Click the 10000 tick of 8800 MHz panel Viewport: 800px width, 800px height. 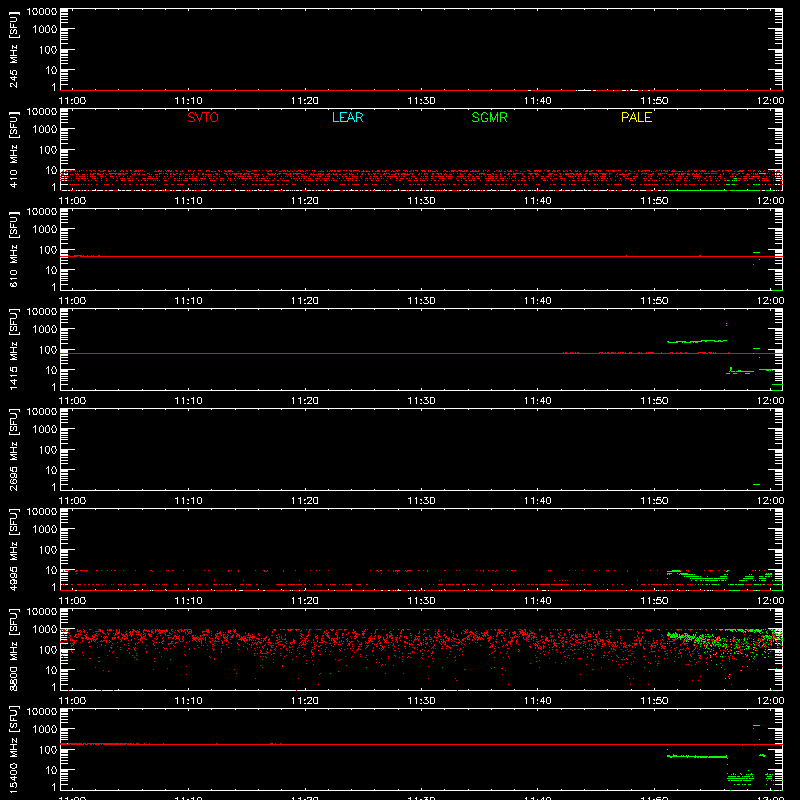[x=42, y=612]
